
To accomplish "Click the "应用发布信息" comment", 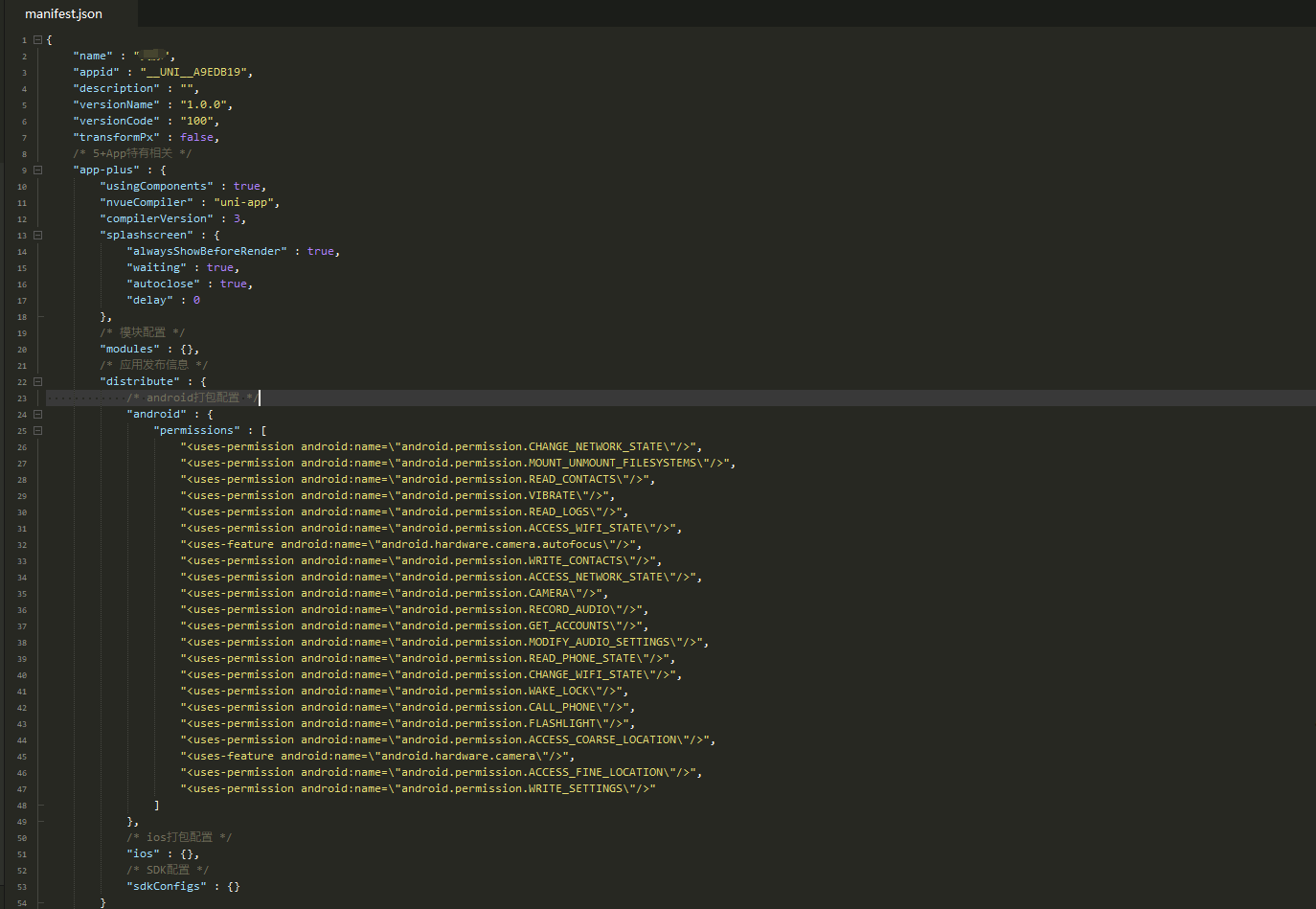I will tap(153, 365).
